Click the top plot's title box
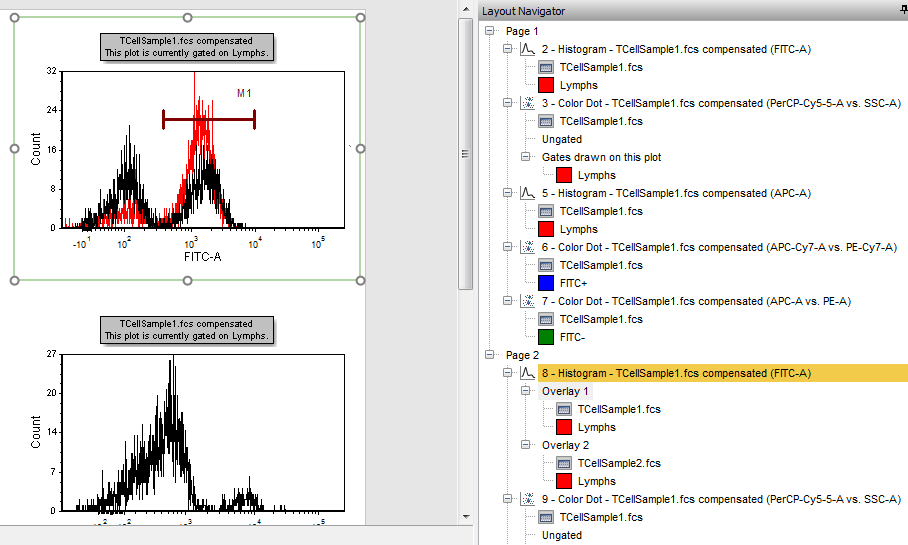 click(187, 47)
